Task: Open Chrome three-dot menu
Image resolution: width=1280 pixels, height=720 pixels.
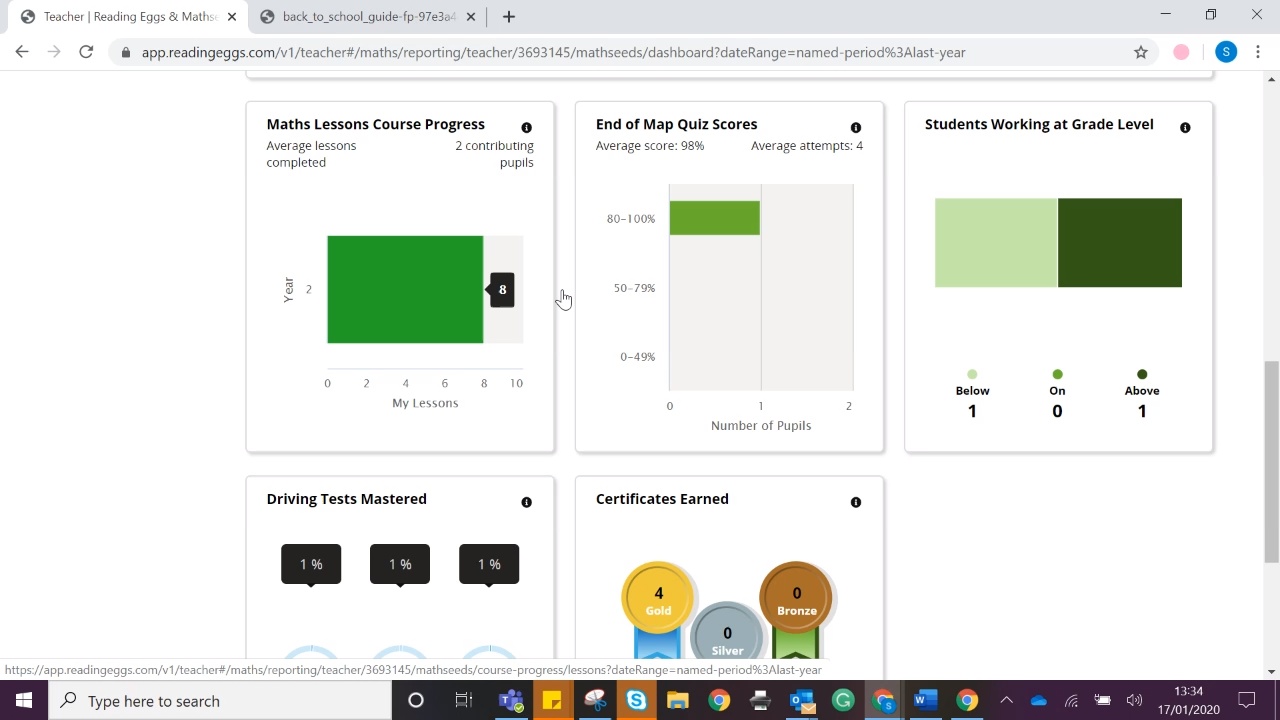Action: (1258, 52)
